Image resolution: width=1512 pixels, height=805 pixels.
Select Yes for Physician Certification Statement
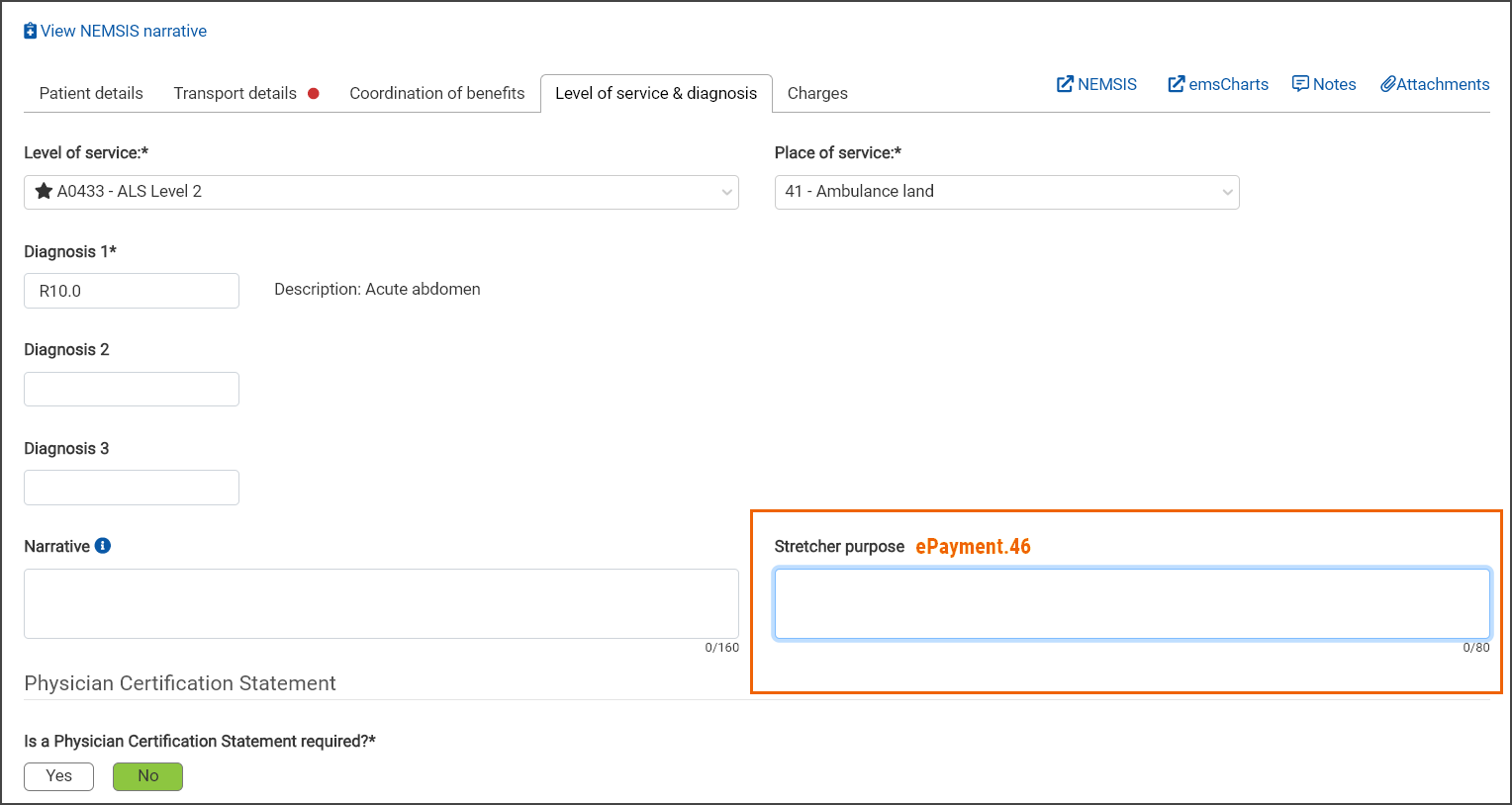point(58,776)
